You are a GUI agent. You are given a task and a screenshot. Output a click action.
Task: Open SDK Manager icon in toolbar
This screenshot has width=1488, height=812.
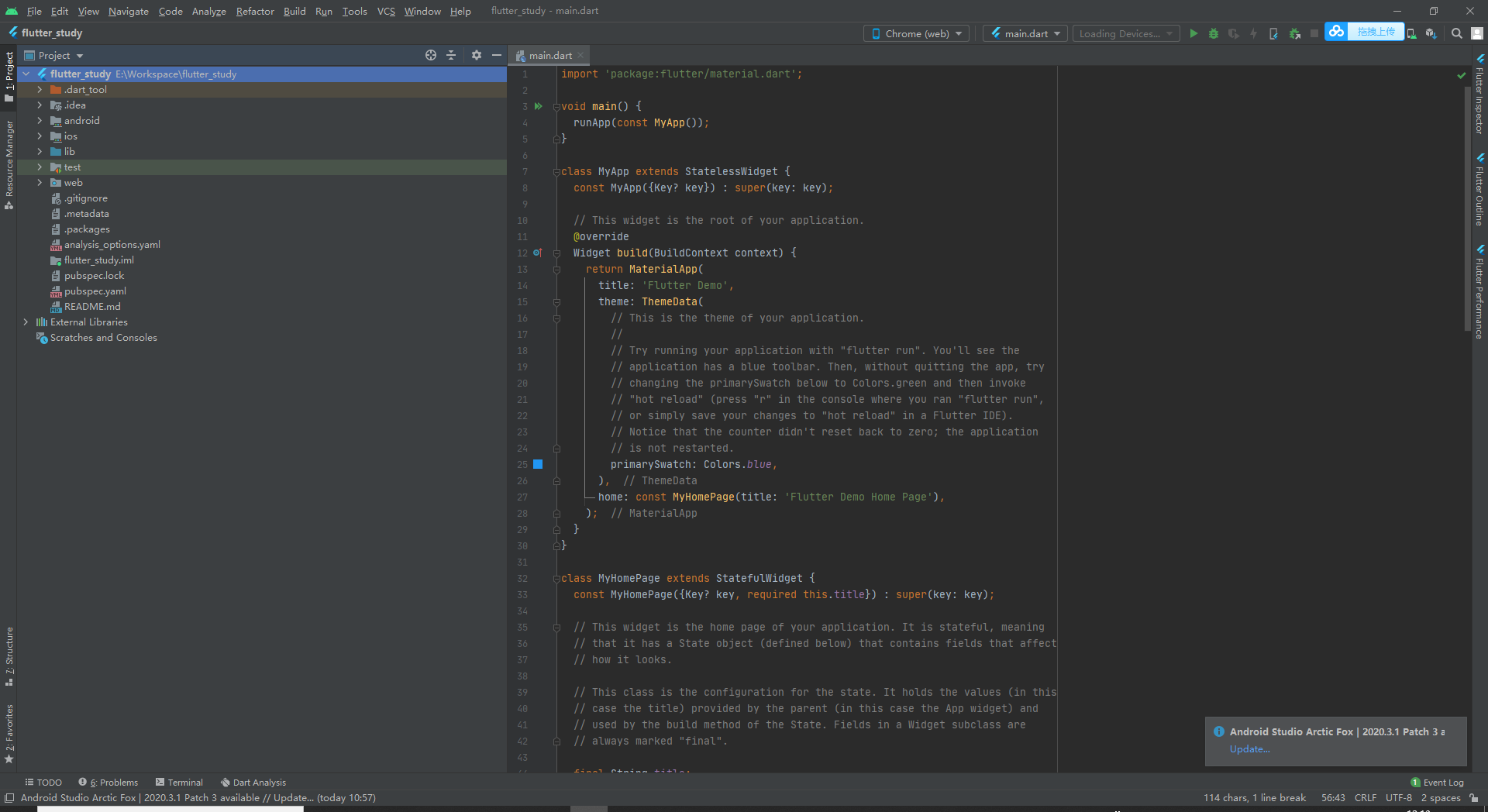[1431, 33]
